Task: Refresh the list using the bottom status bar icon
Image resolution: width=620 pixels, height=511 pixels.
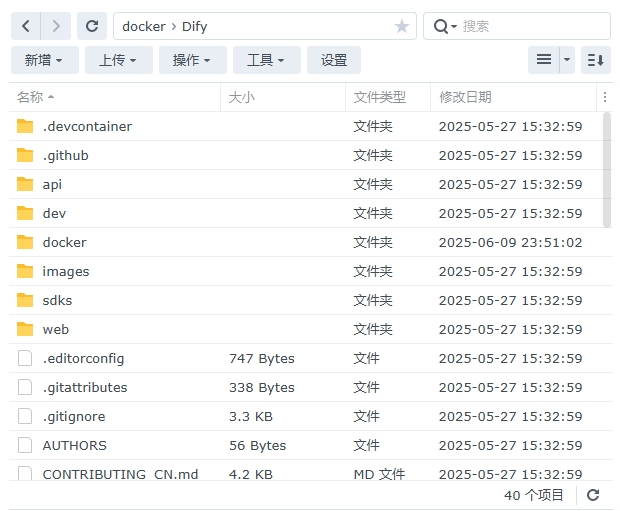Action: coord(593,495)
